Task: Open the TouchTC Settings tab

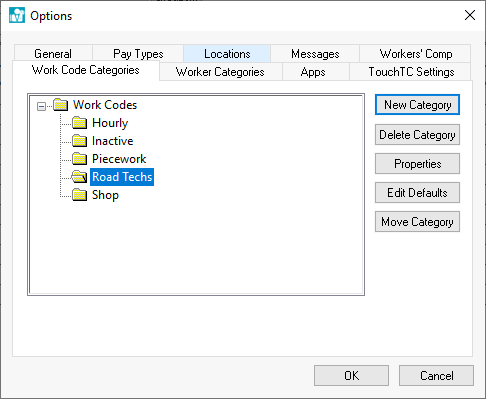Action: (x=411, y=72)
